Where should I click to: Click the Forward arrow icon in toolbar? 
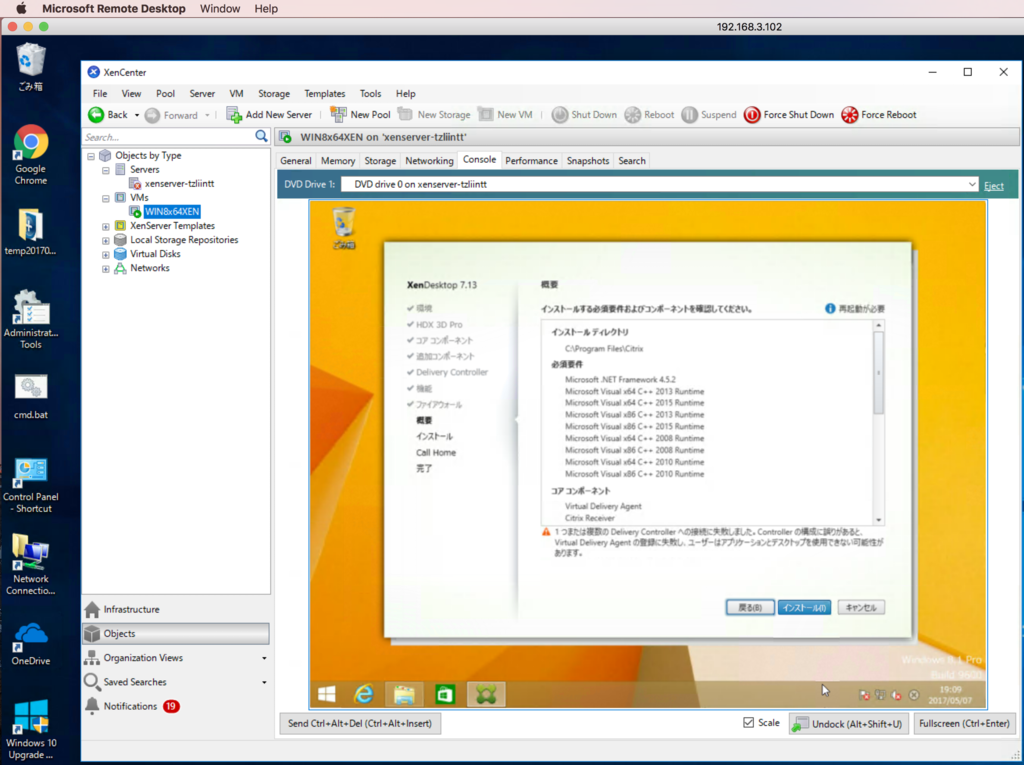[x=152, y=116]
